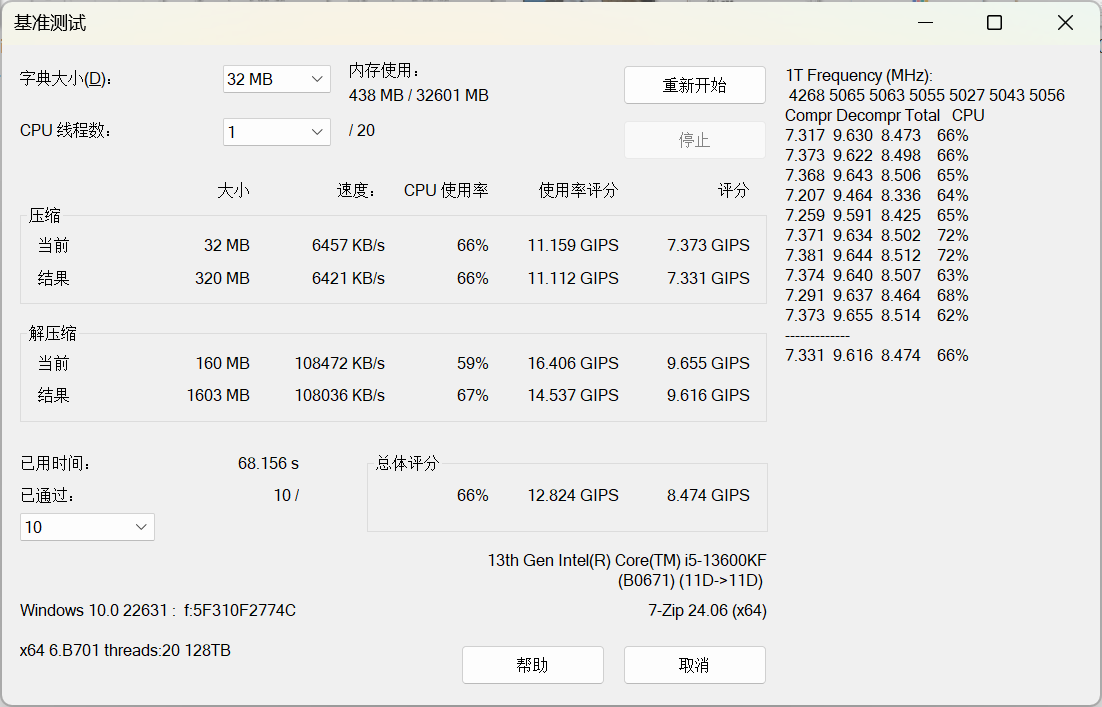Click the 帮助 help button
This screenshot has width=1102, height=707.
coord(533,665)
